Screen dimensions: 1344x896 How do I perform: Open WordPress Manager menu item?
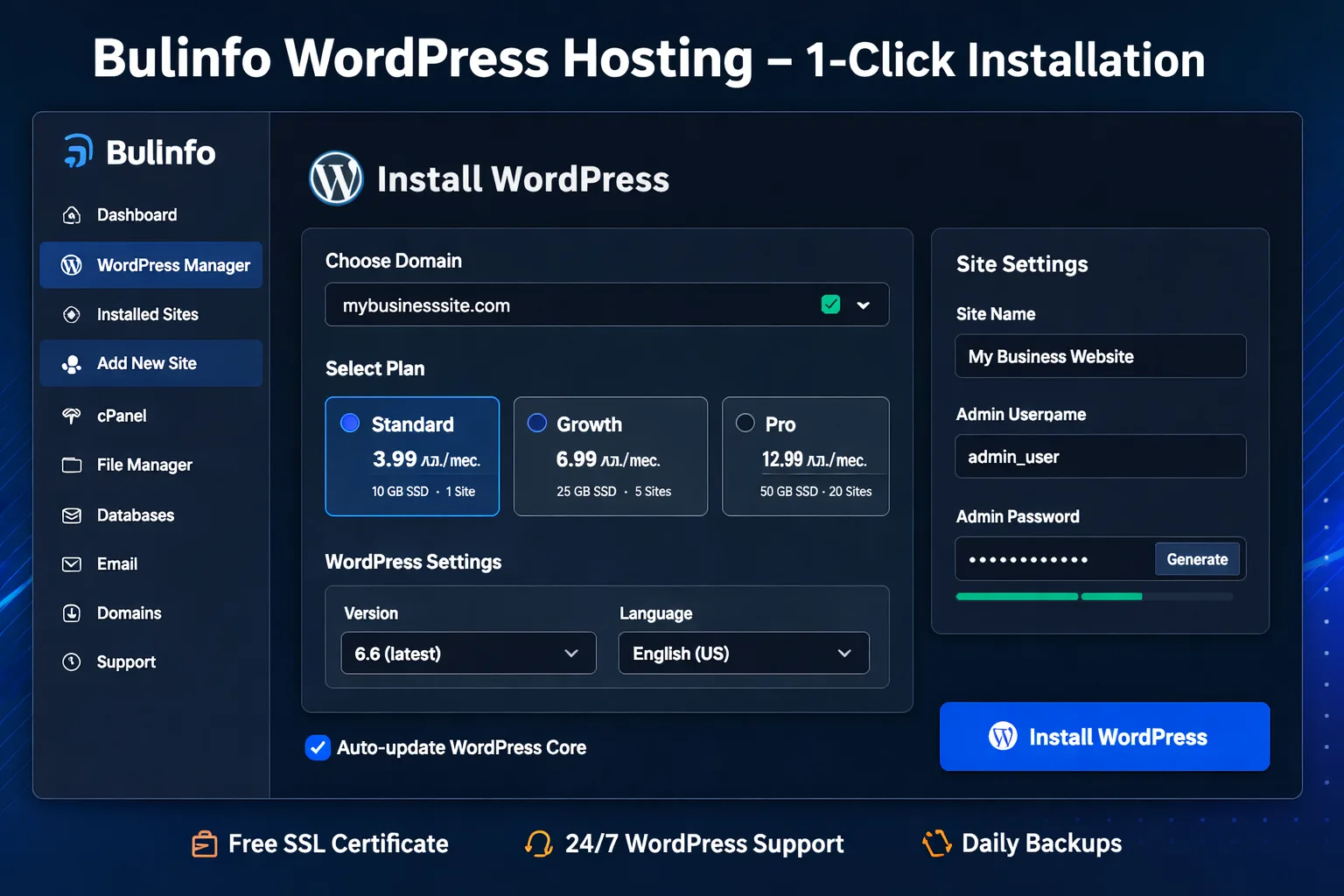click(x=150, y=265)
